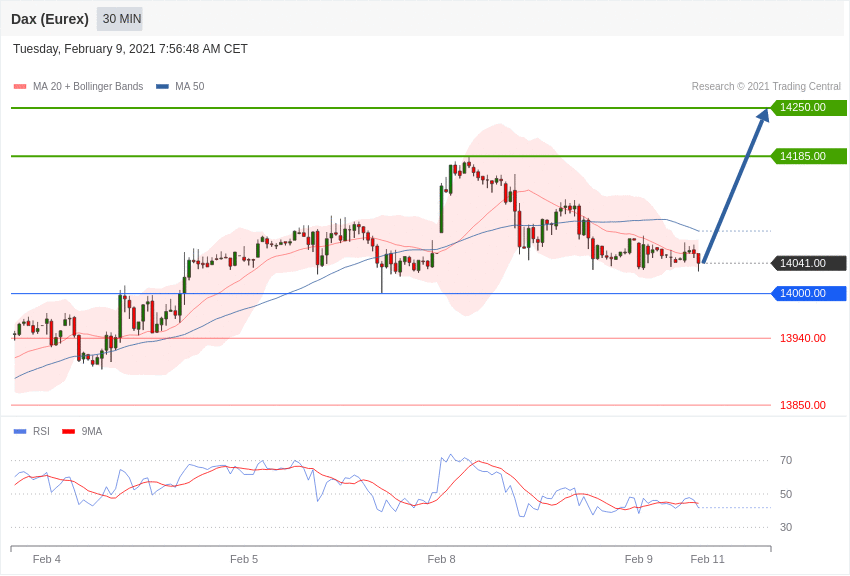The width and height of the screenshot is (850, 576).
Task: Toggle the MA 20 + Bollinger Bands legend
Action: (79, 86)
